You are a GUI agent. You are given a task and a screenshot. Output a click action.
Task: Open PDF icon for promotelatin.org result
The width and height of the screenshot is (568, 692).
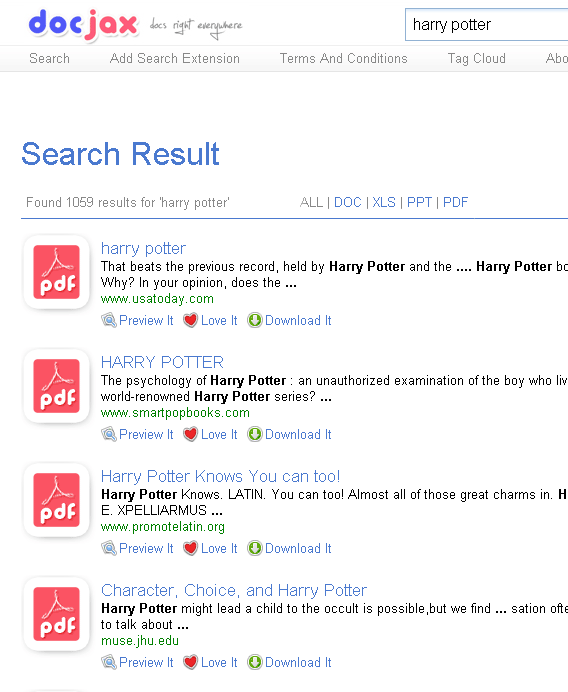56,500
